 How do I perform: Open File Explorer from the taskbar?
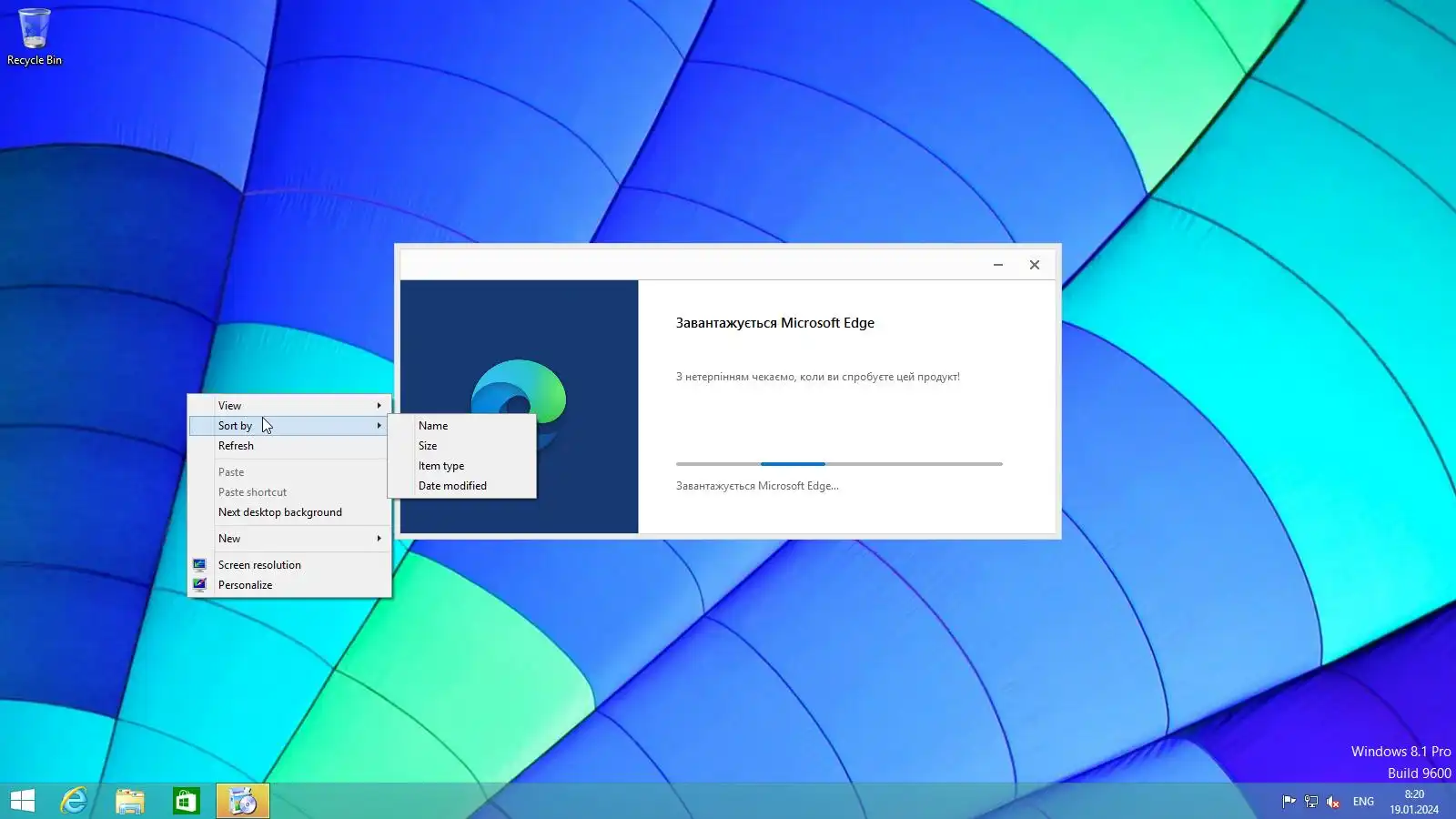[130, 801]
